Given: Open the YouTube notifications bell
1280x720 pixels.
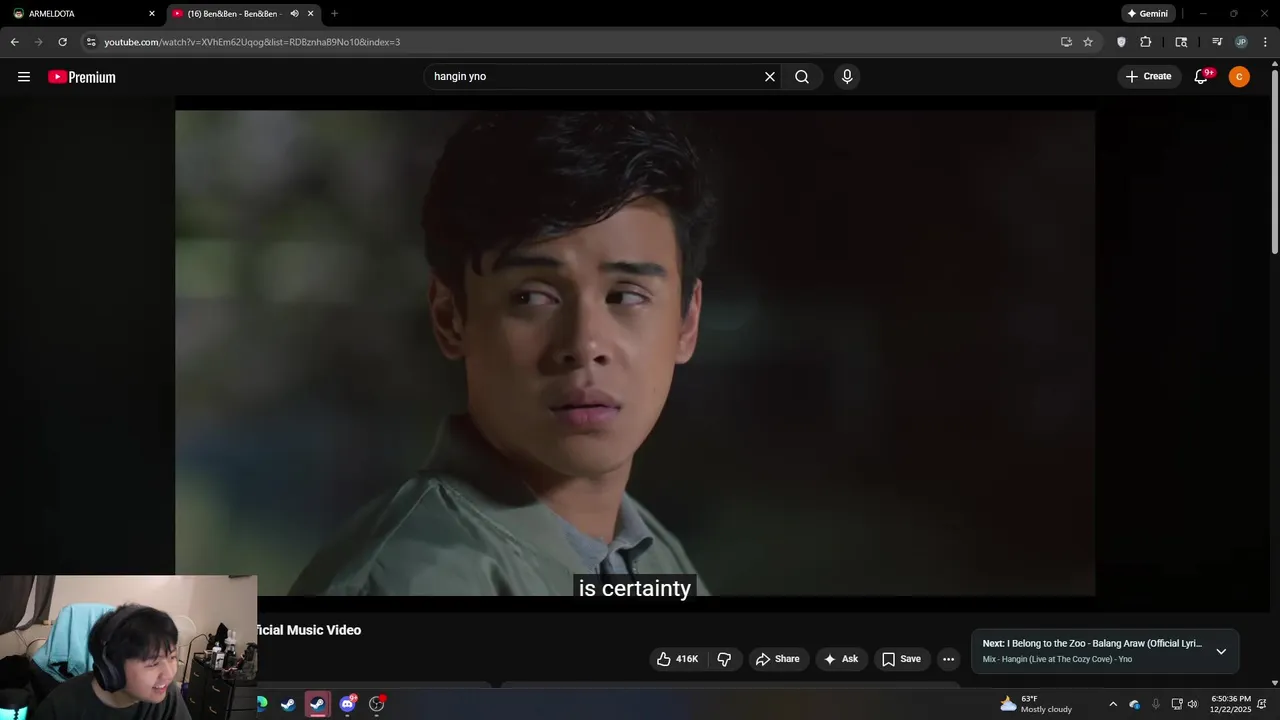Looking at the screenshot, I should click(1202, 77).
